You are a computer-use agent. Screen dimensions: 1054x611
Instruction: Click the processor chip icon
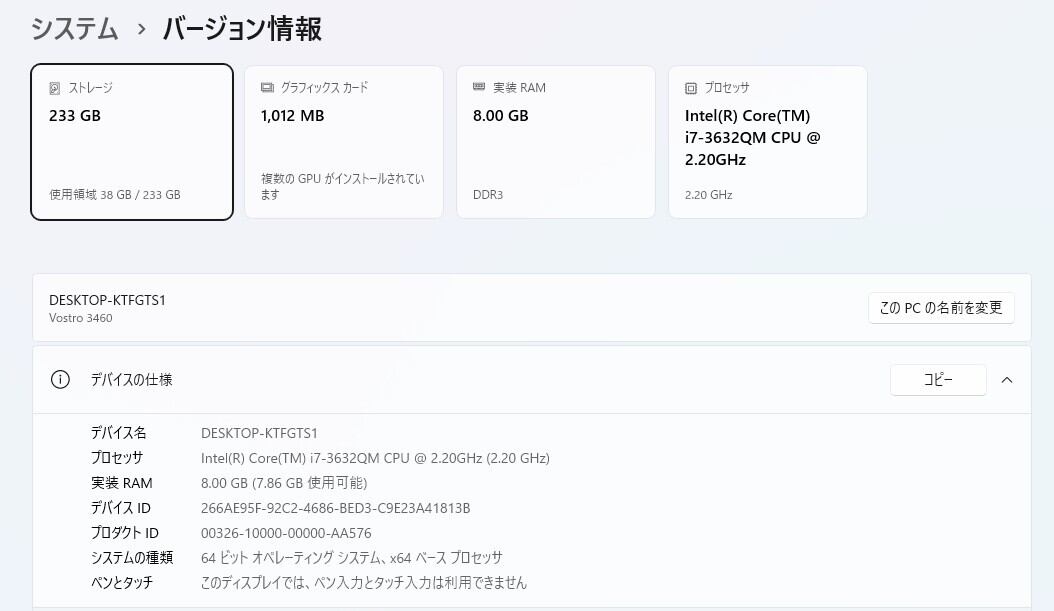click(691, 88)
